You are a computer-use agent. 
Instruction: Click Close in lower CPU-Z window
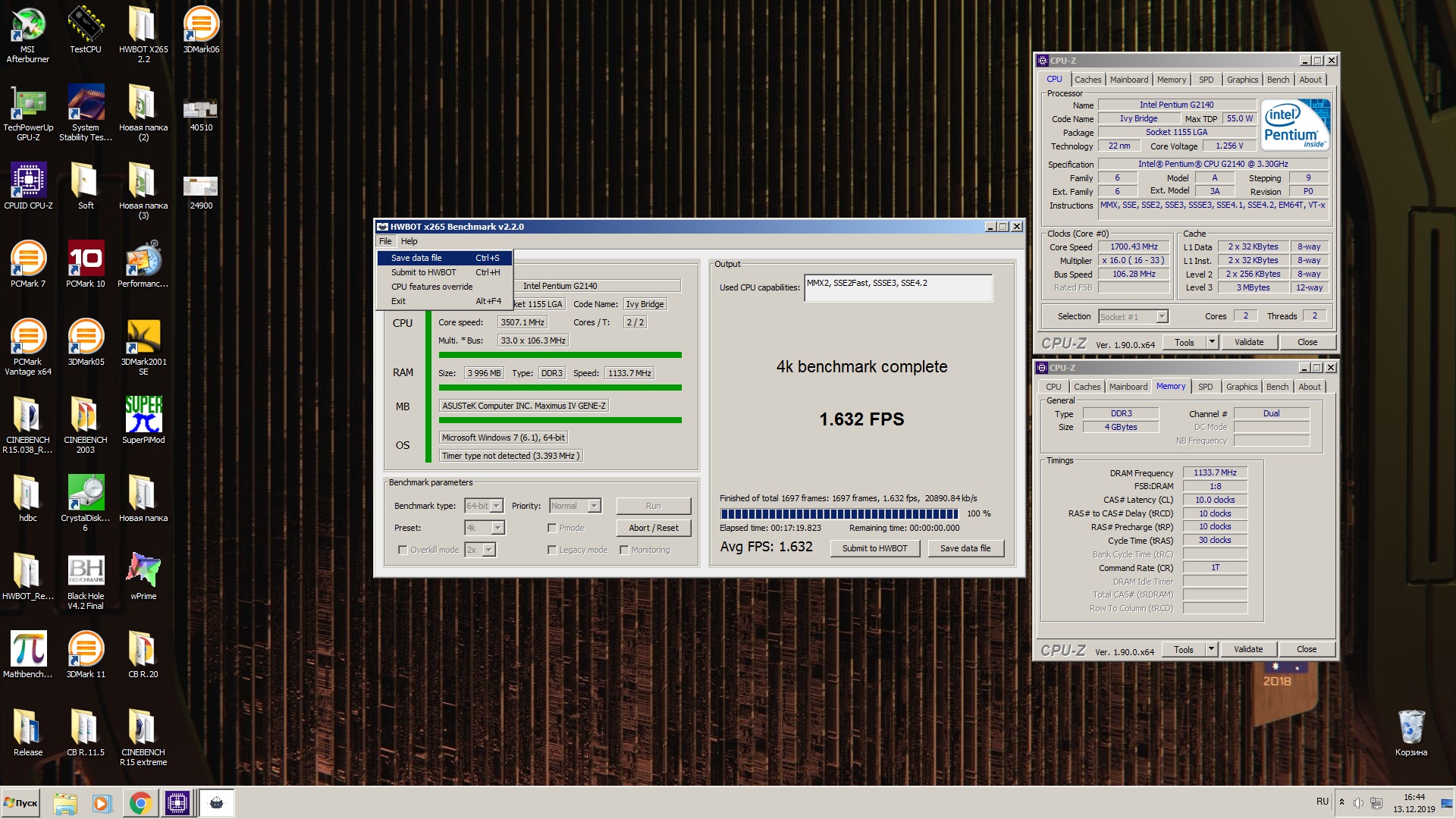click(x=1306, y=649)
